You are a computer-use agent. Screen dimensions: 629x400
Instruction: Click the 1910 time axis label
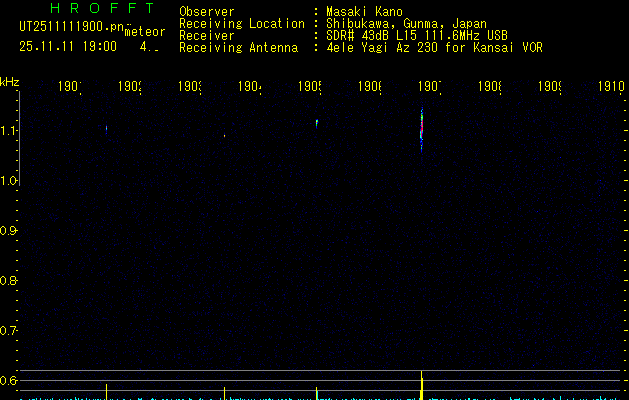point(610,87)
